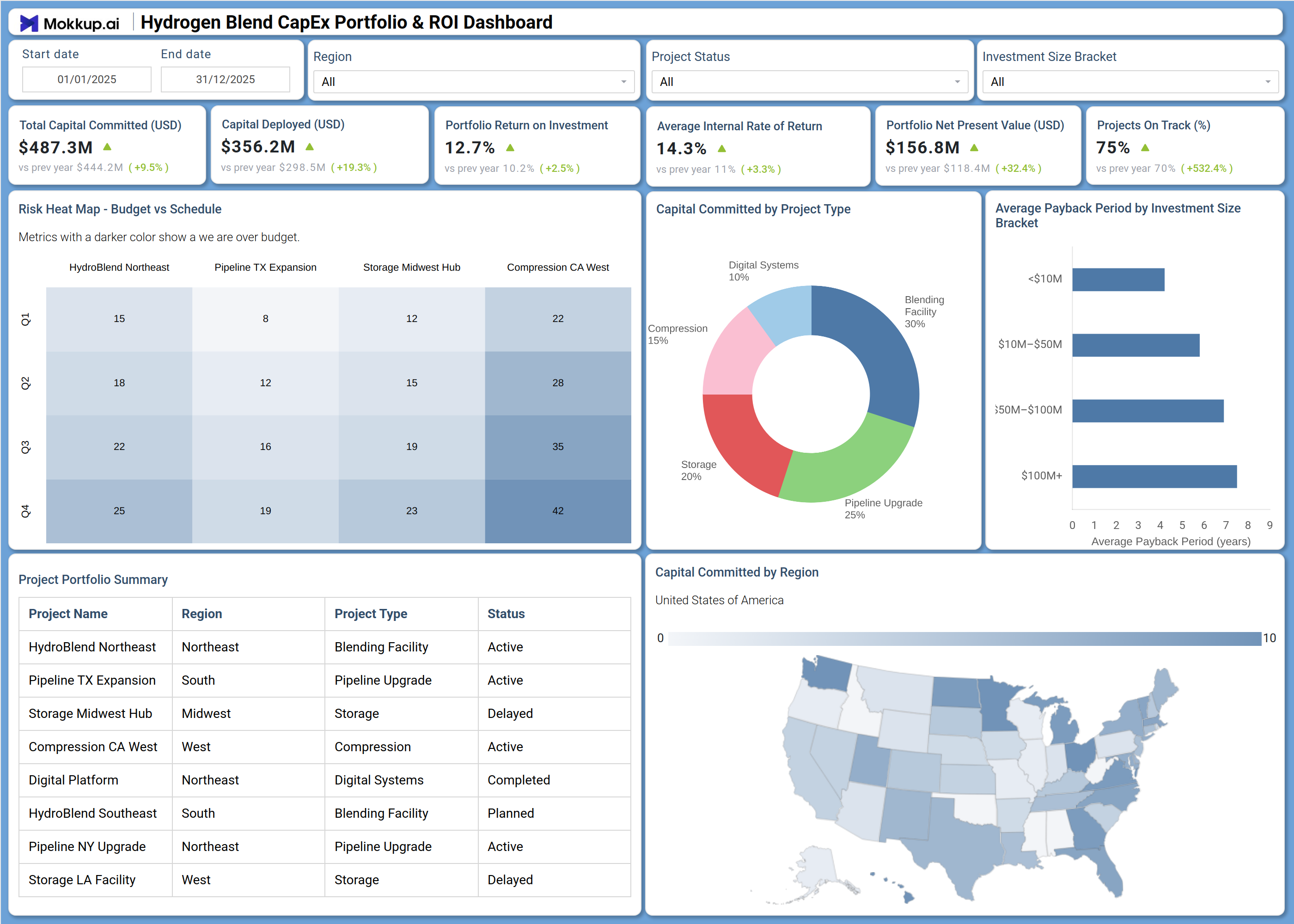Click the Compression CA West heat map header
This screenshot has height=924, width=1294.
point(558,267)
